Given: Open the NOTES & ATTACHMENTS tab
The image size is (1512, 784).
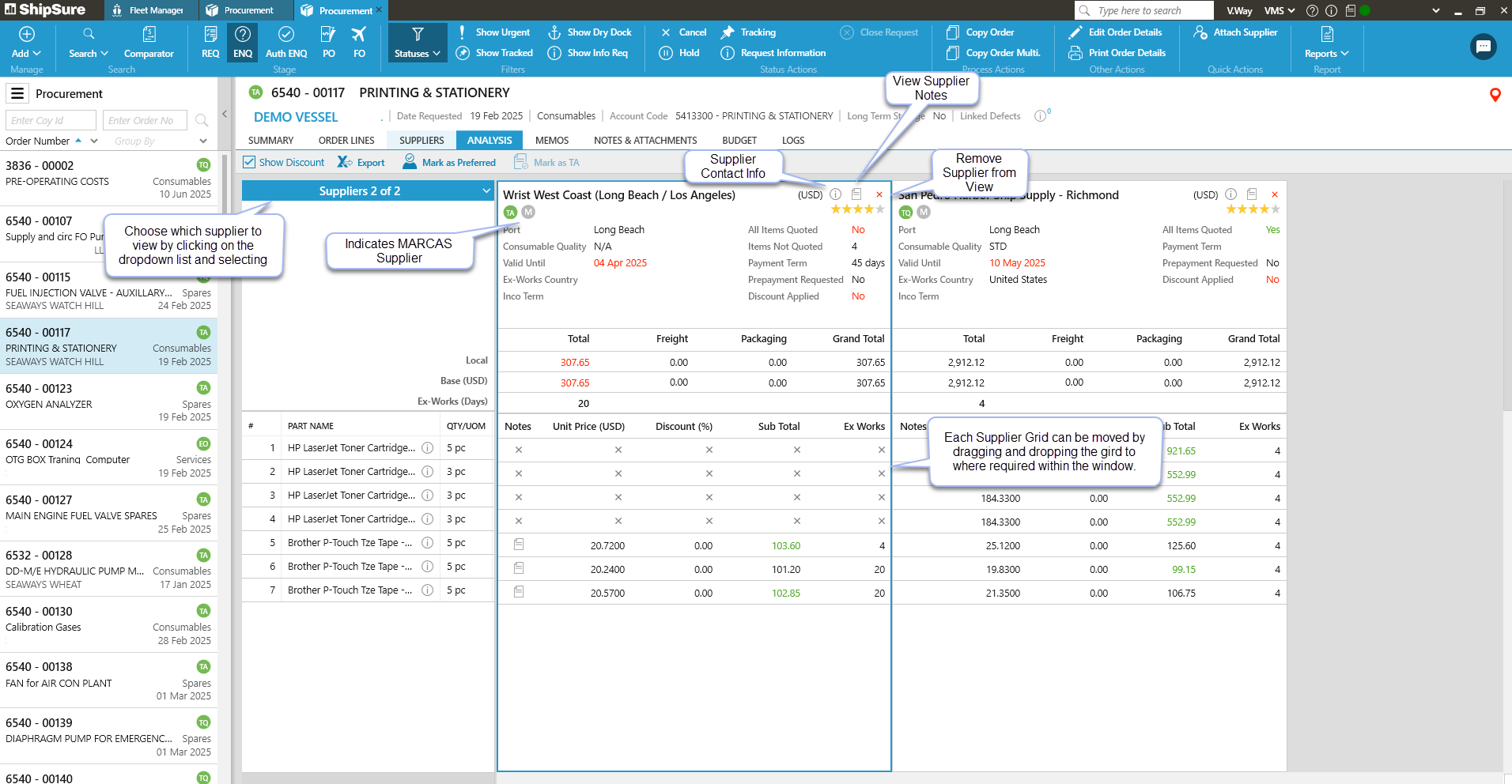Looking at the screenshot, I should (645, 141).
